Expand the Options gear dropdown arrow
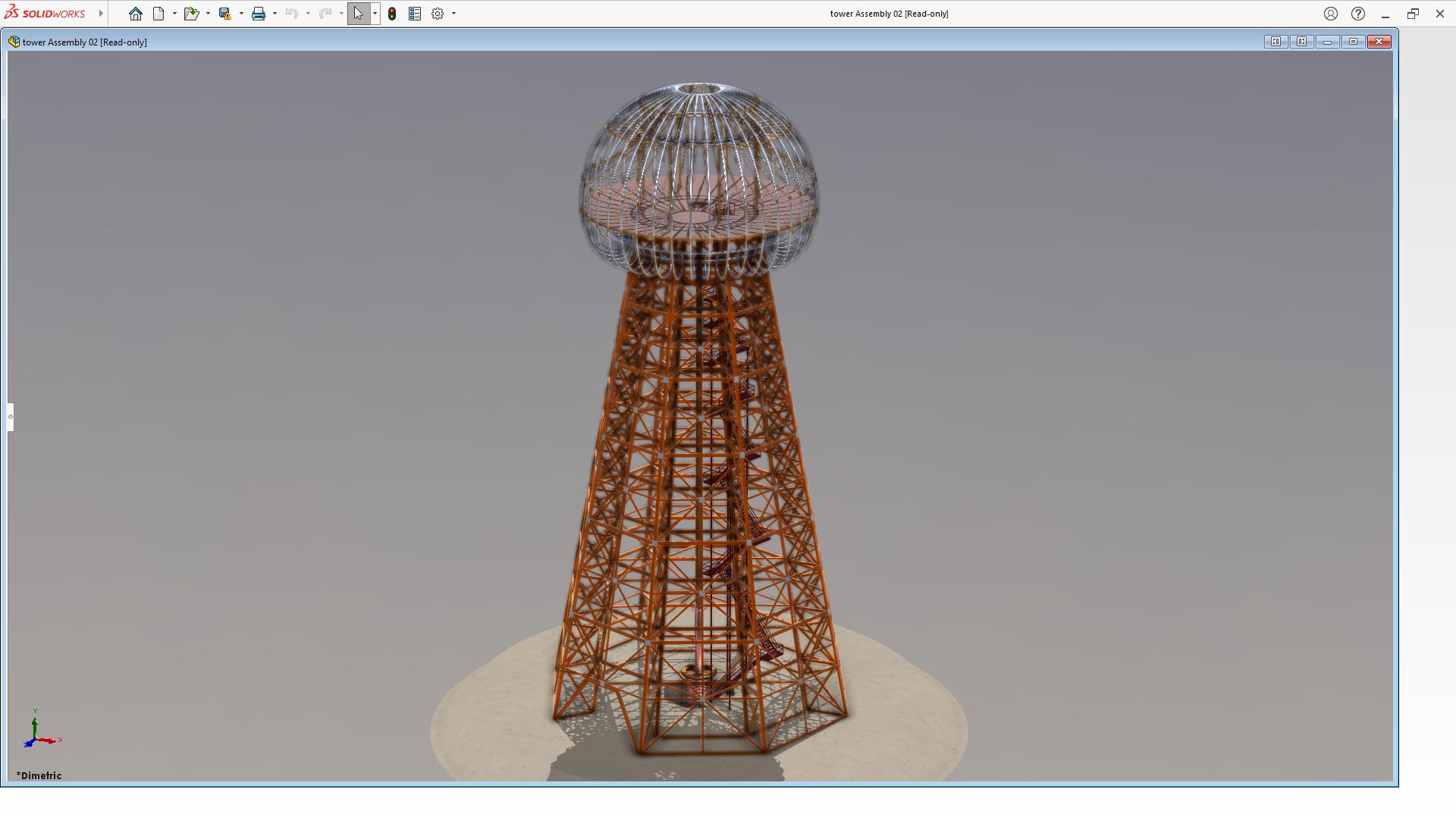Image resolution: width=1456 pixels, height=817 pixels. point(453,14)
